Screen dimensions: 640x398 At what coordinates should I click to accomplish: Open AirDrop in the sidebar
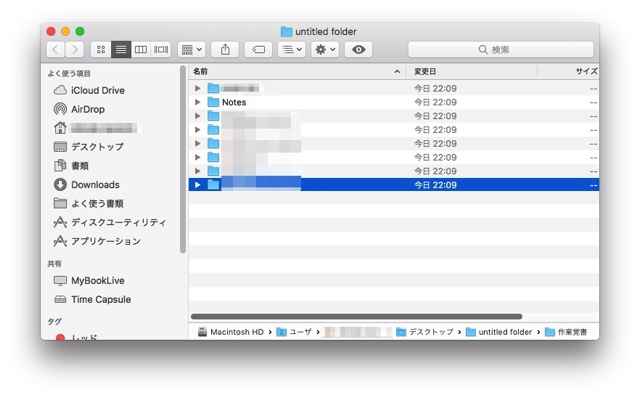[x=79, y=109]
